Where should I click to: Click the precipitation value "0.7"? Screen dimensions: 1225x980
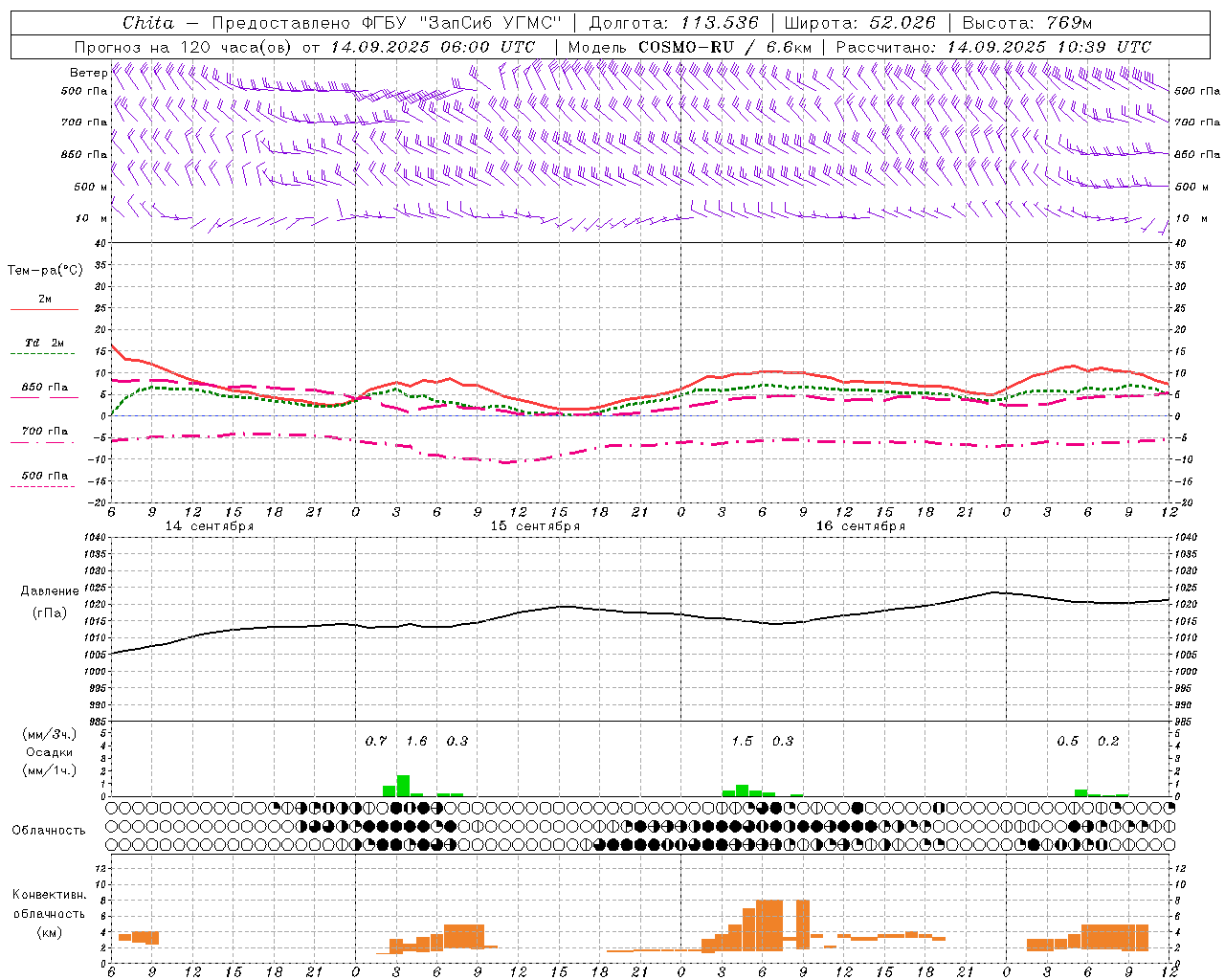tap(376, 741)
